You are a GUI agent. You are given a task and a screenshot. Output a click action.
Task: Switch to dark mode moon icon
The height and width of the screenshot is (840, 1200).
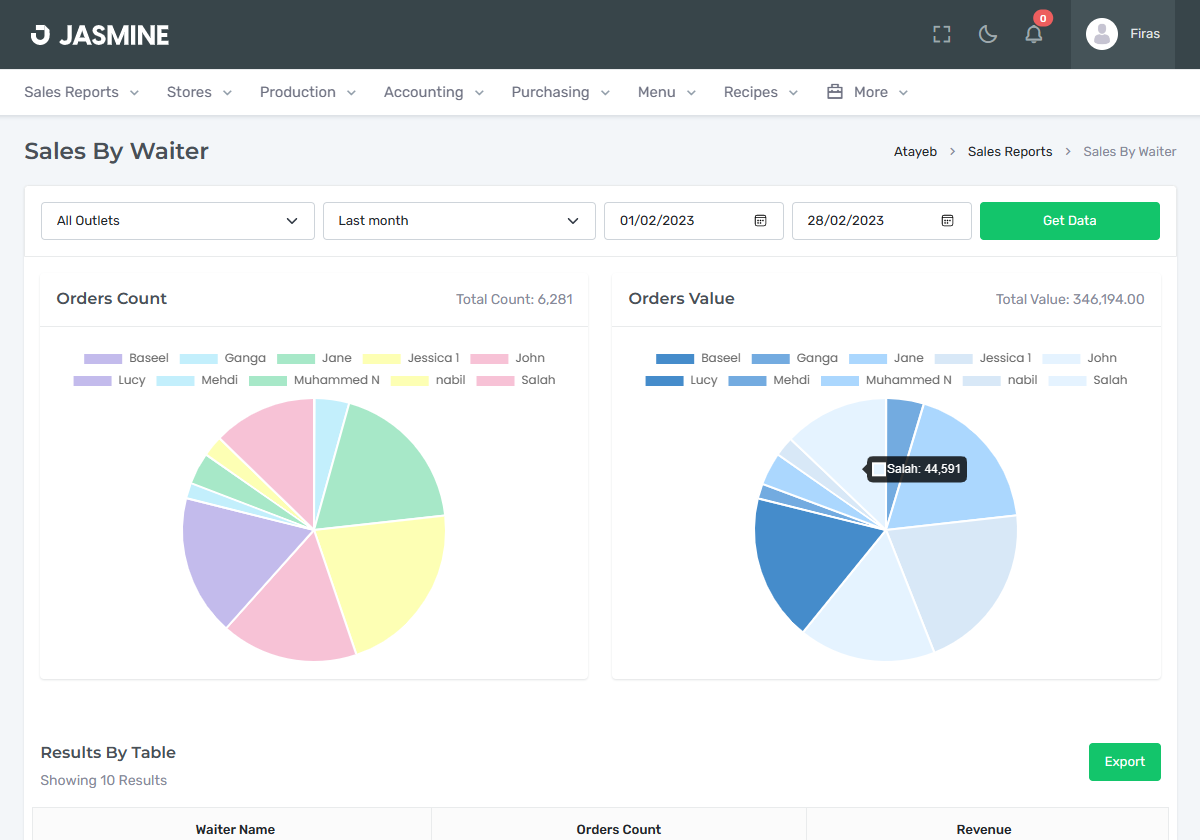[x=988, y=35]
